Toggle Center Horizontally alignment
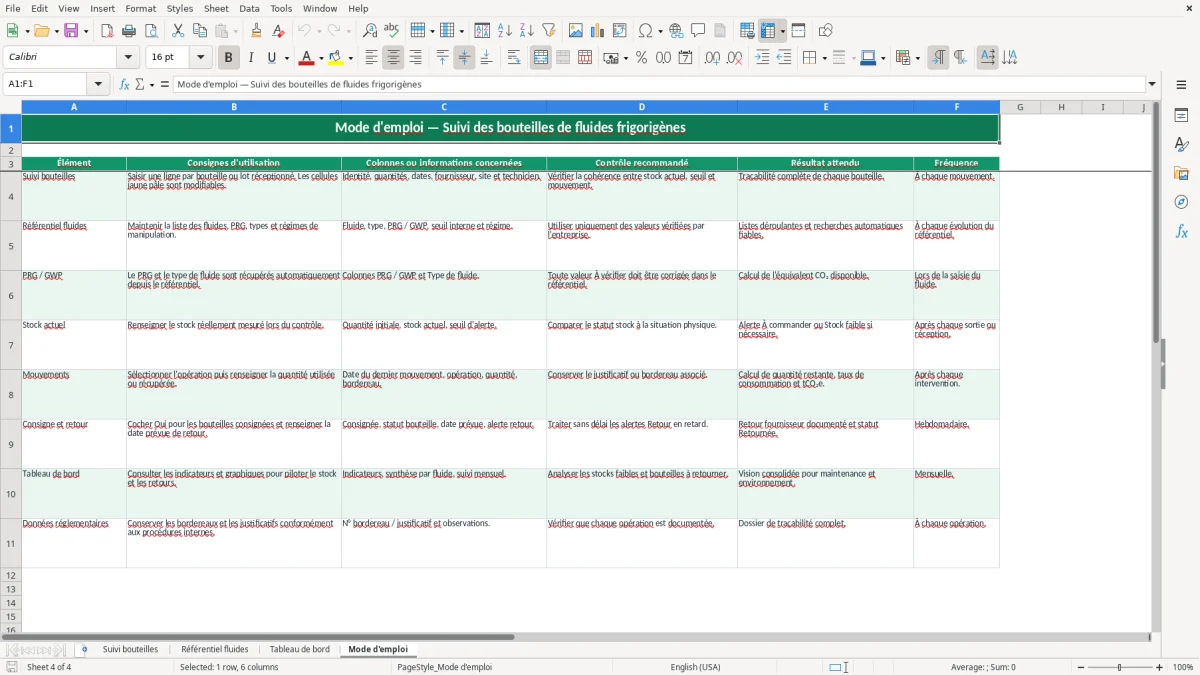This screenshot has width=1200, height=675. [x=393, y=58]
